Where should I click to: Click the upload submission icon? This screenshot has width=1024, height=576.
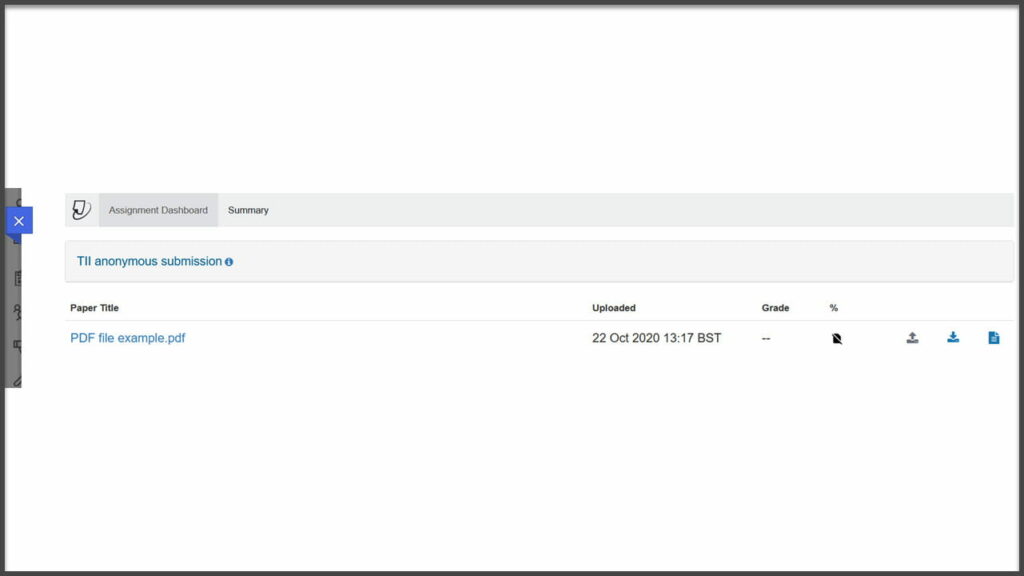tap(912, 338)
